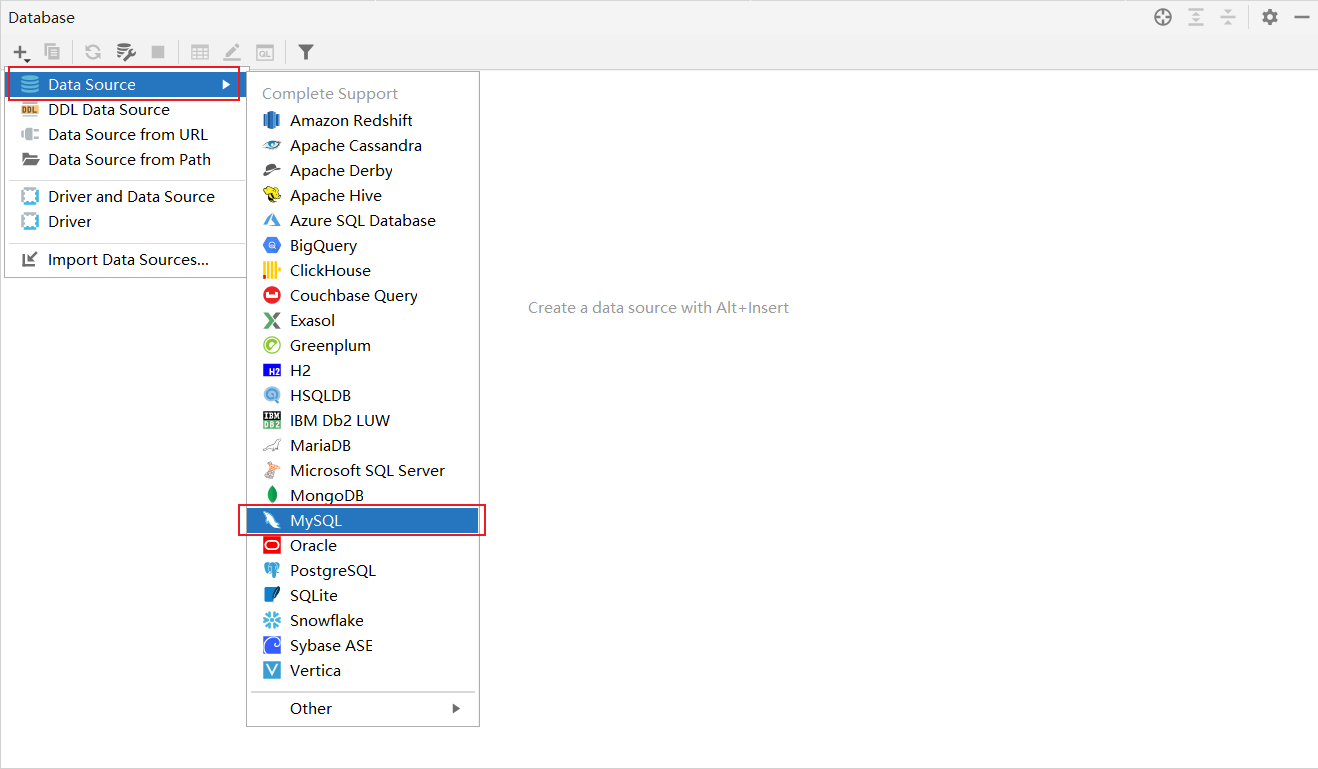
Task: Choose PostgreSQL as the data source
Action: (332, 570)
